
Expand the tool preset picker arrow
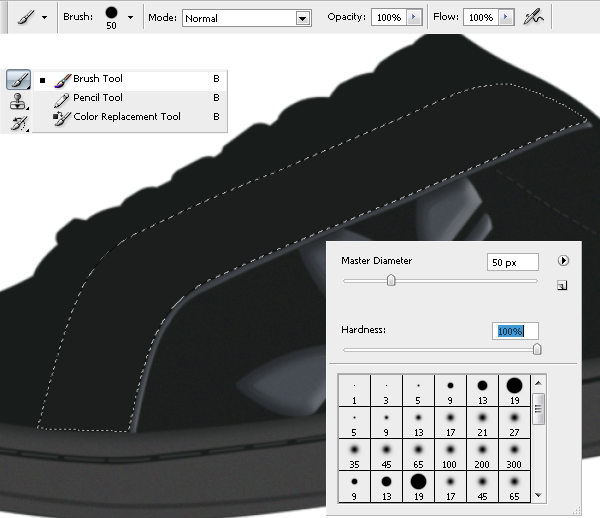pyautogui.click(x=44, y=17)
